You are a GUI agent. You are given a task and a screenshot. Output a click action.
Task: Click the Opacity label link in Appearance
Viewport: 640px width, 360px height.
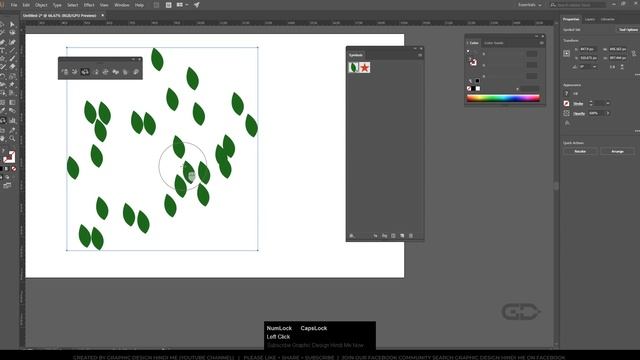pyautogui.click(x=579, y=113)
